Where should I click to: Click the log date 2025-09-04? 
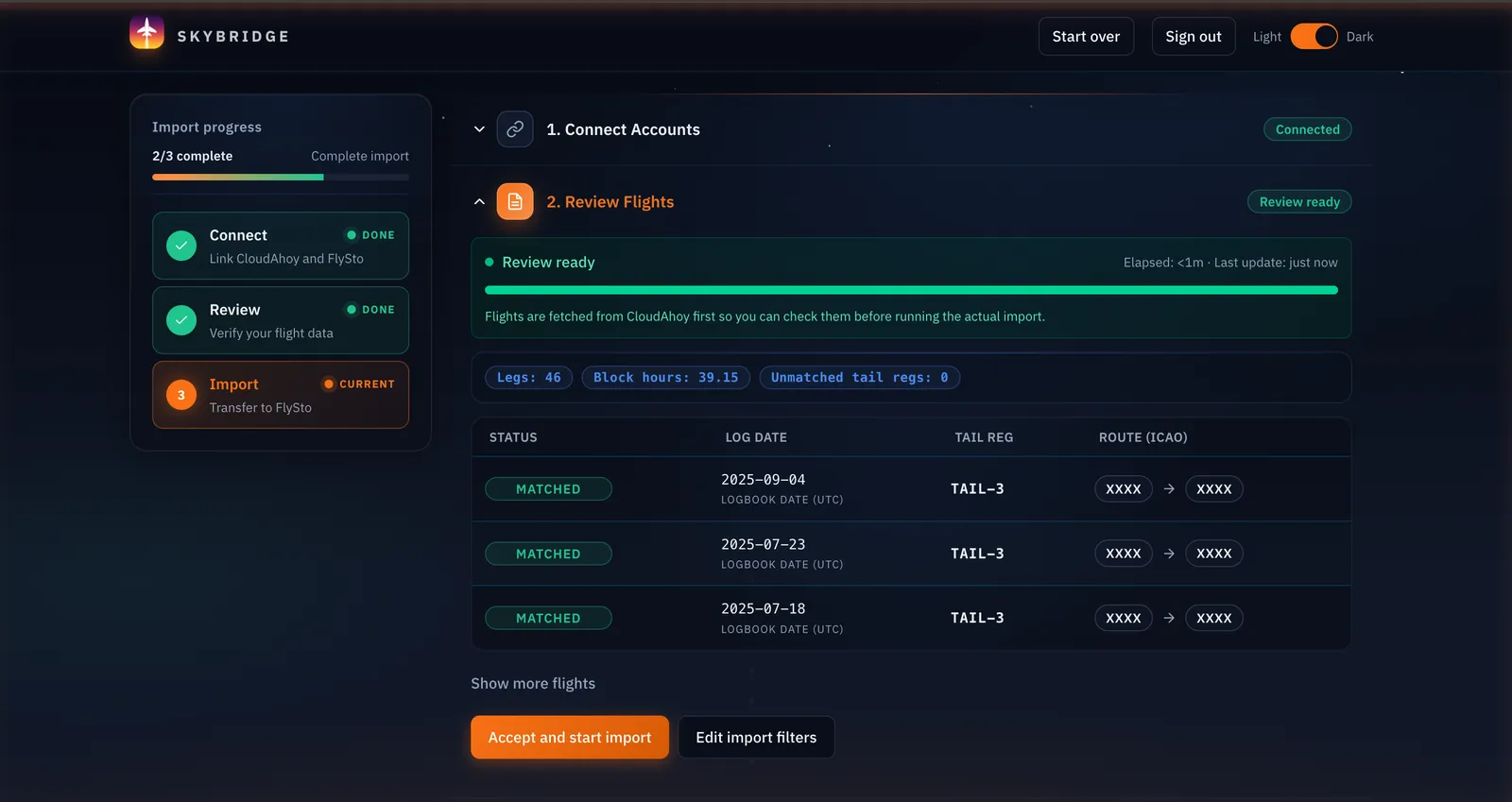pos(764,480)
